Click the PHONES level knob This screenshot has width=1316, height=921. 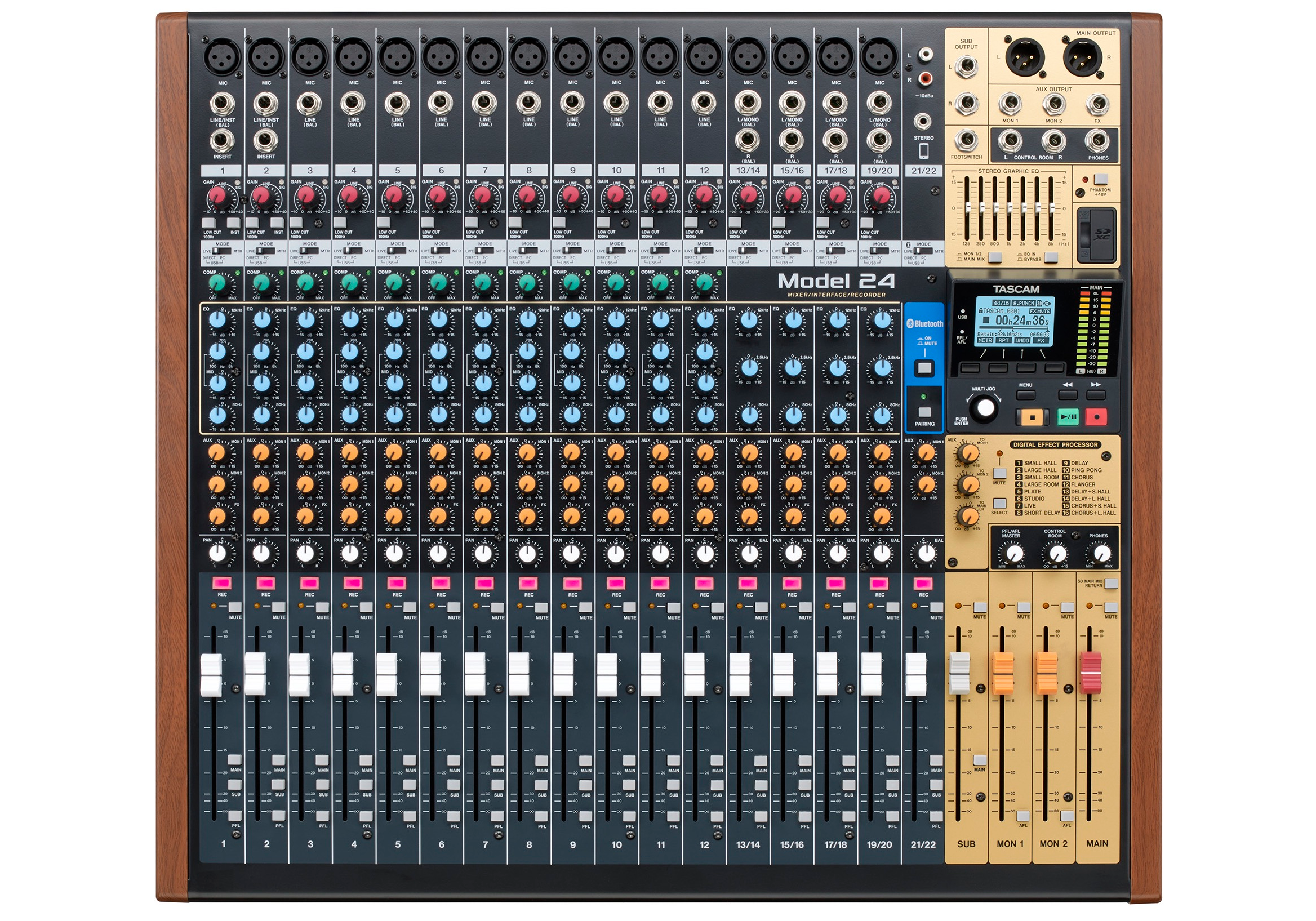[x=1101, y=554]
